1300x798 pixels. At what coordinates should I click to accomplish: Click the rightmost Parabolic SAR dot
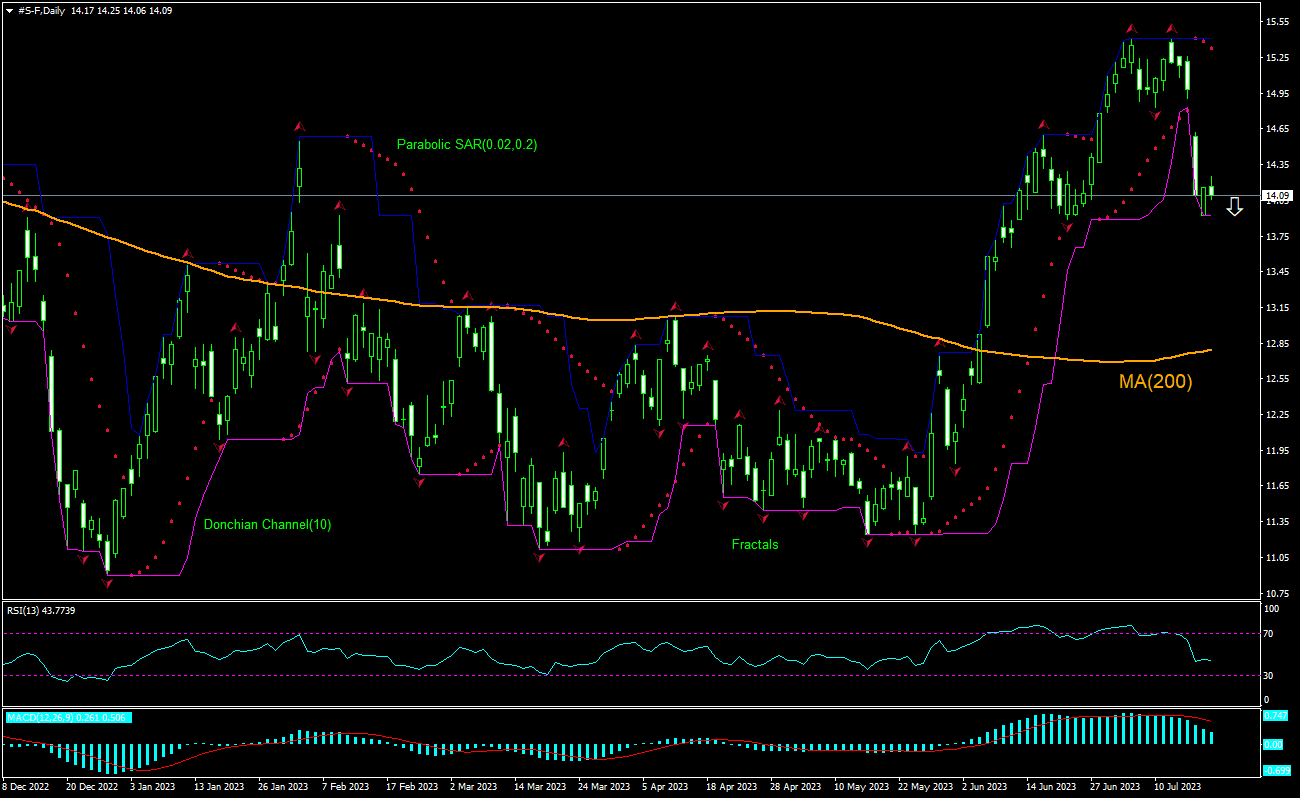tap(1211, 48)
